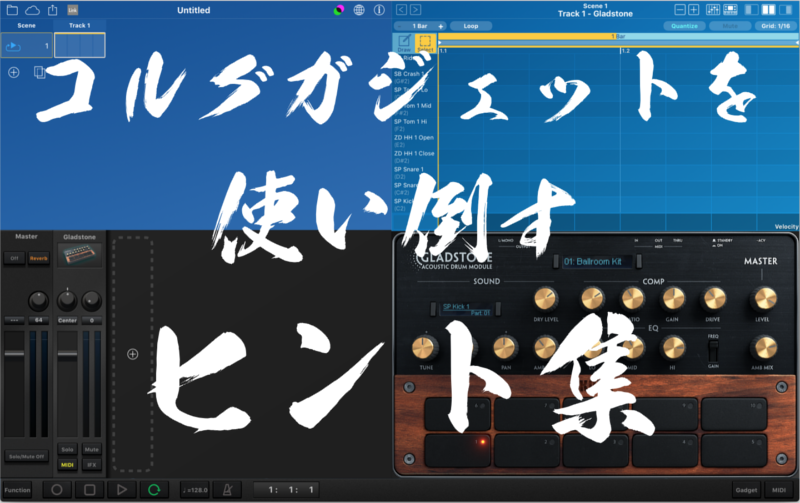Adjust the Master reverb knob
This screenshot has width=800, height=503.
(38, 300)
